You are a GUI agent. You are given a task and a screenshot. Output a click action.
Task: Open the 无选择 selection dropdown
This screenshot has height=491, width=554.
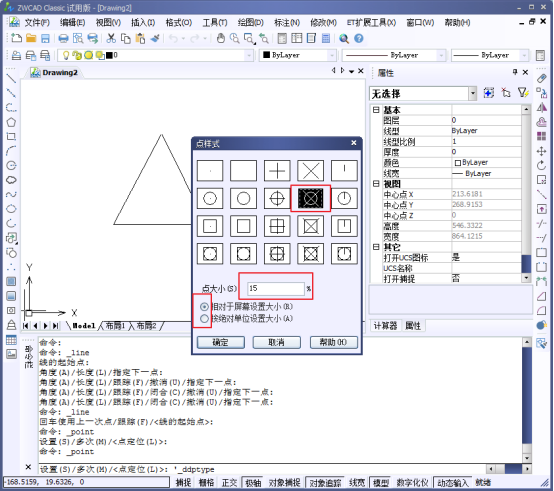(473, 94)
